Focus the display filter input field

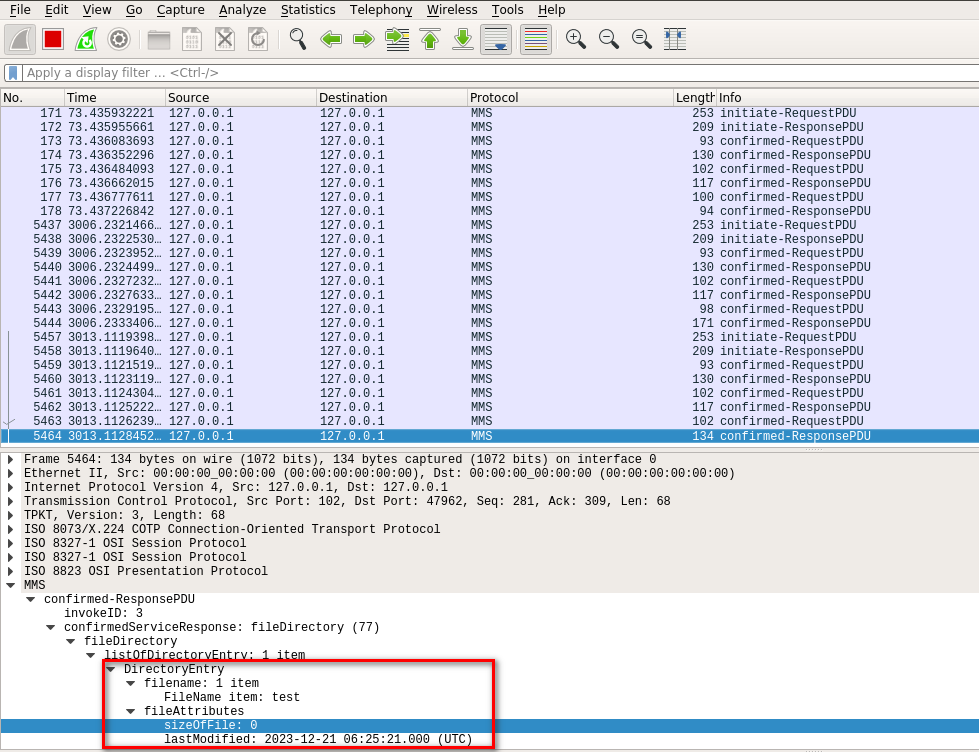click(499, 73)
